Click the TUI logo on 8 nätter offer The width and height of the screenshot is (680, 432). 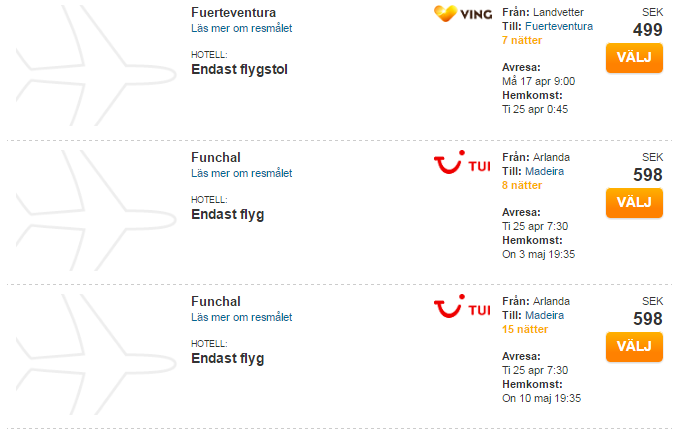[462, 162]
